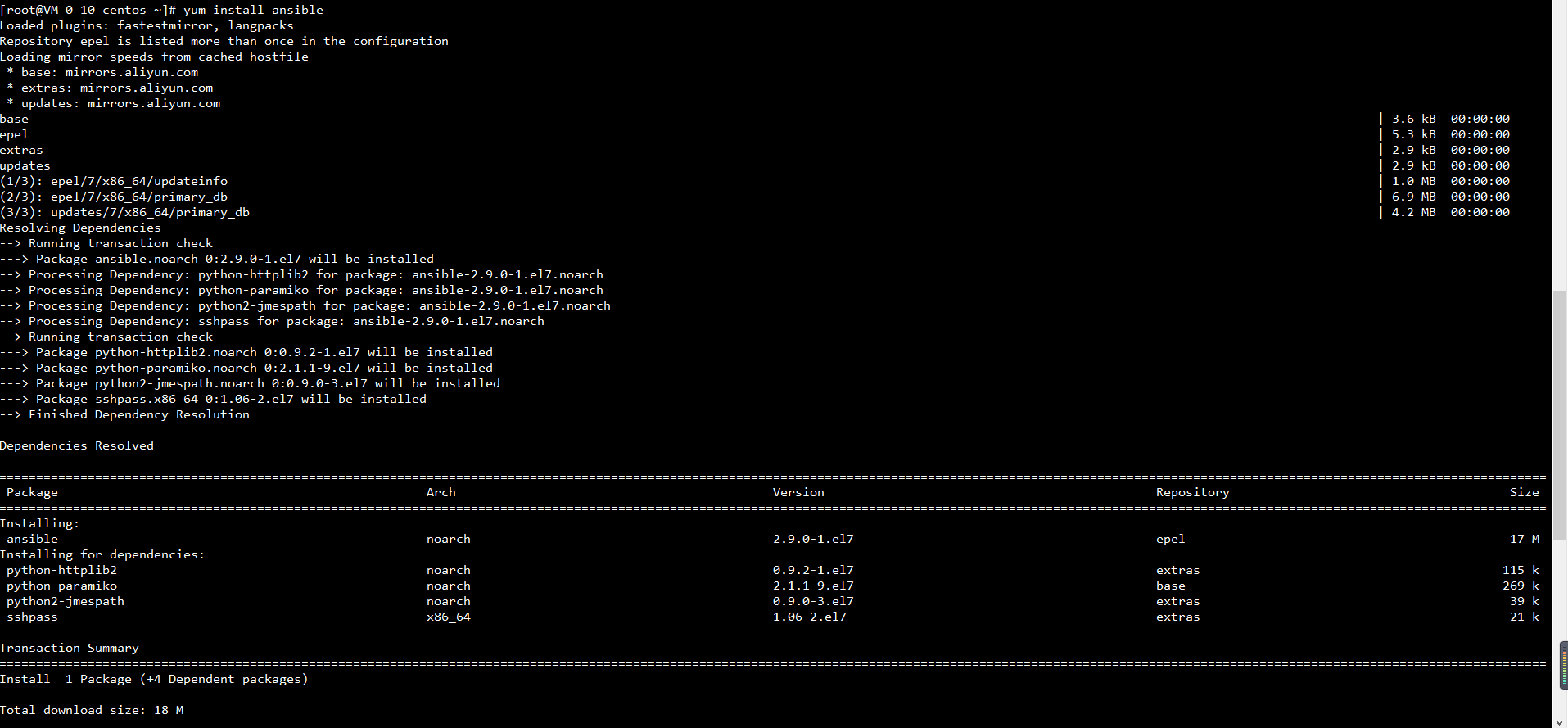
Task: Select the '1.0 MB' updateinfo size
Action: click(x=1414, y=181)
